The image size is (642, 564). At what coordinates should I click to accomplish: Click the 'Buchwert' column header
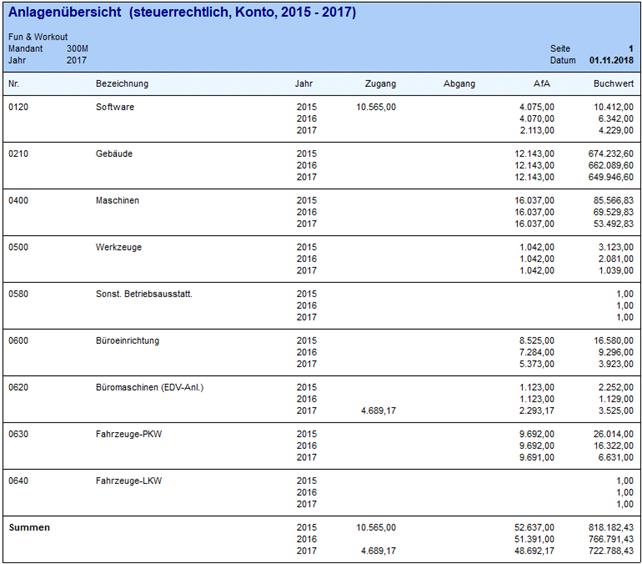(x=613, y=83)
